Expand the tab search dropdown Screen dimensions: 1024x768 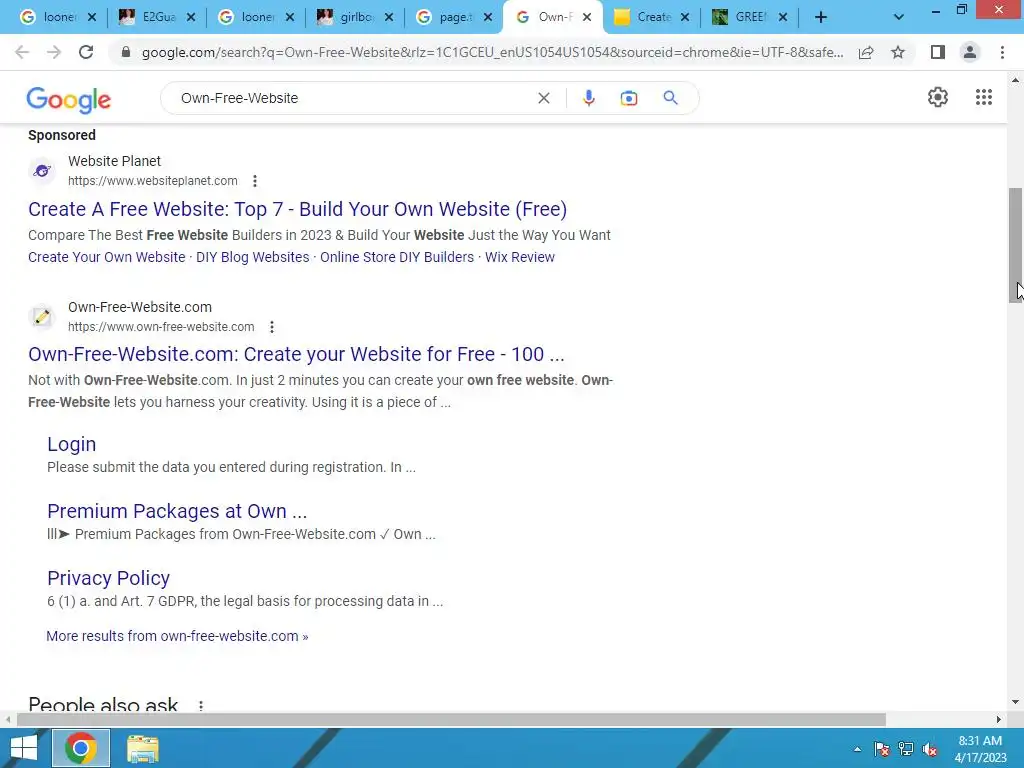[899, 18]
